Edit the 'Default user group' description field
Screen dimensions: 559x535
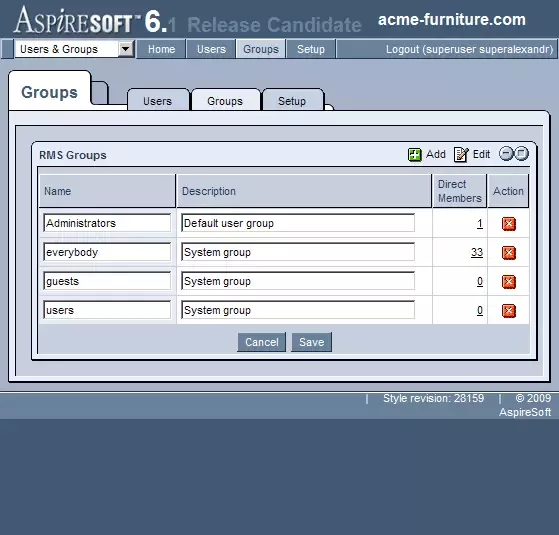coord(298,223)
